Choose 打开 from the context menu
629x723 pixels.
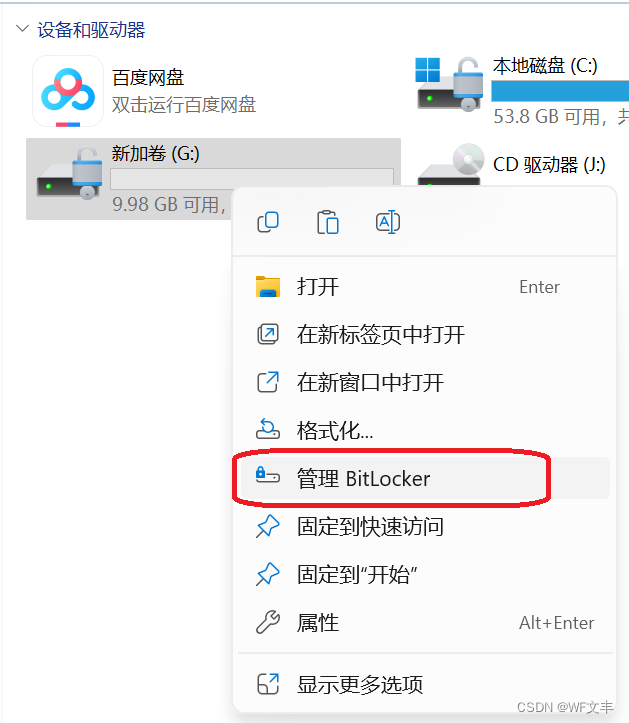pos(424,287)
